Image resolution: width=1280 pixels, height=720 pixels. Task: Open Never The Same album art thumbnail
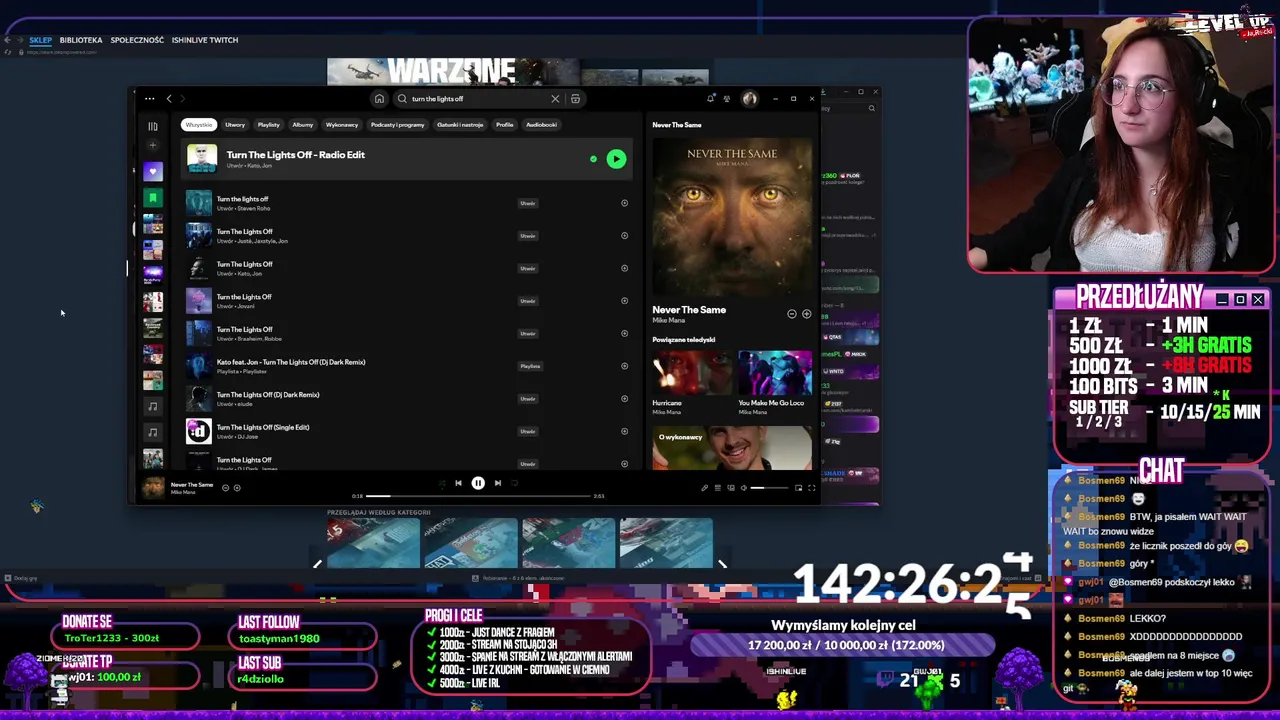pyautogui.click(x=153, y=487)
